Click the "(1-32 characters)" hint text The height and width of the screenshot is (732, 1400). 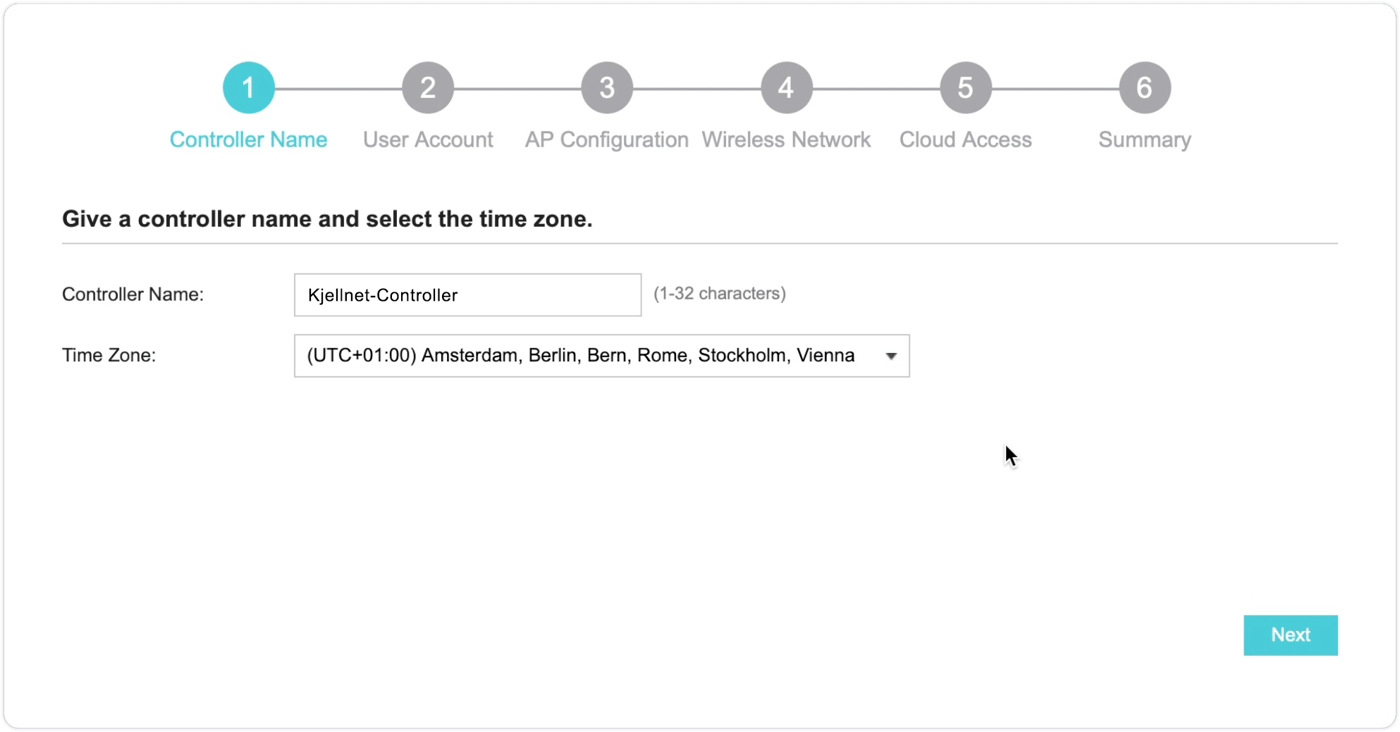pos(719,294)
